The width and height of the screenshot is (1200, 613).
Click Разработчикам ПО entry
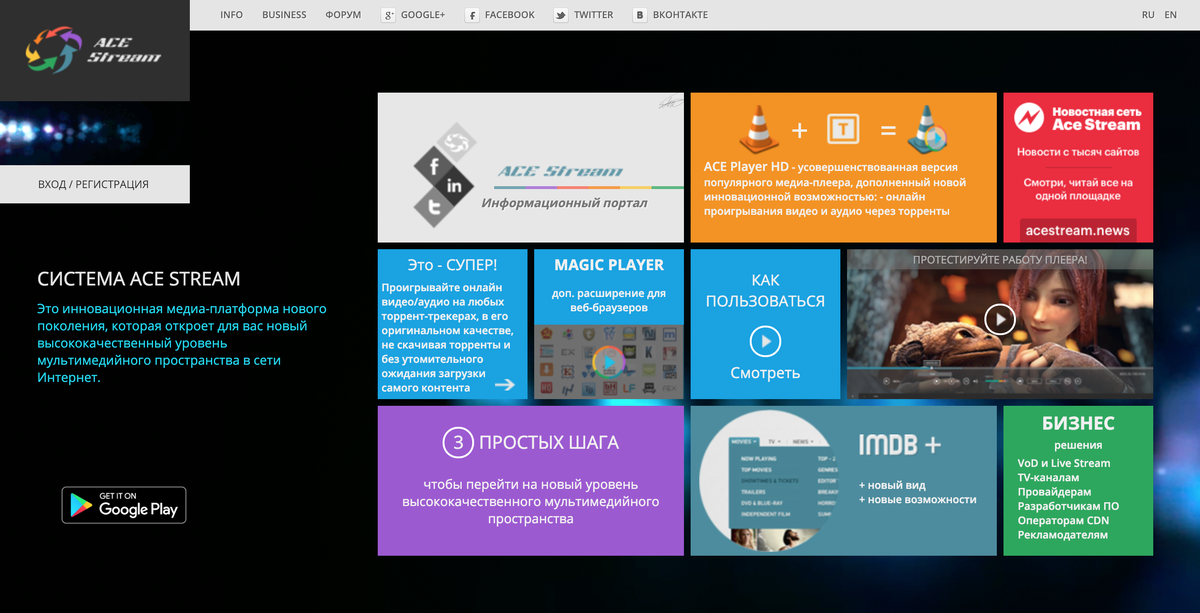(x=1069, y=506)
